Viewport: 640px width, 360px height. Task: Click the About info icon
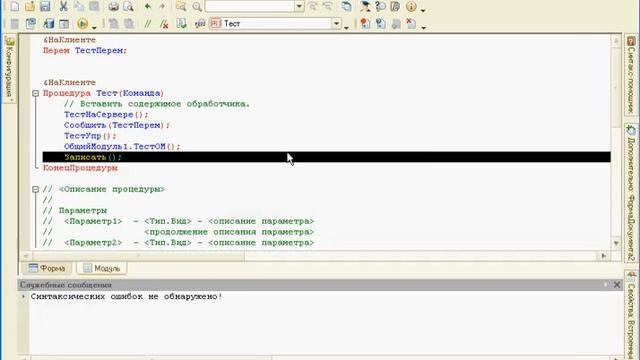tap(411, 6)
